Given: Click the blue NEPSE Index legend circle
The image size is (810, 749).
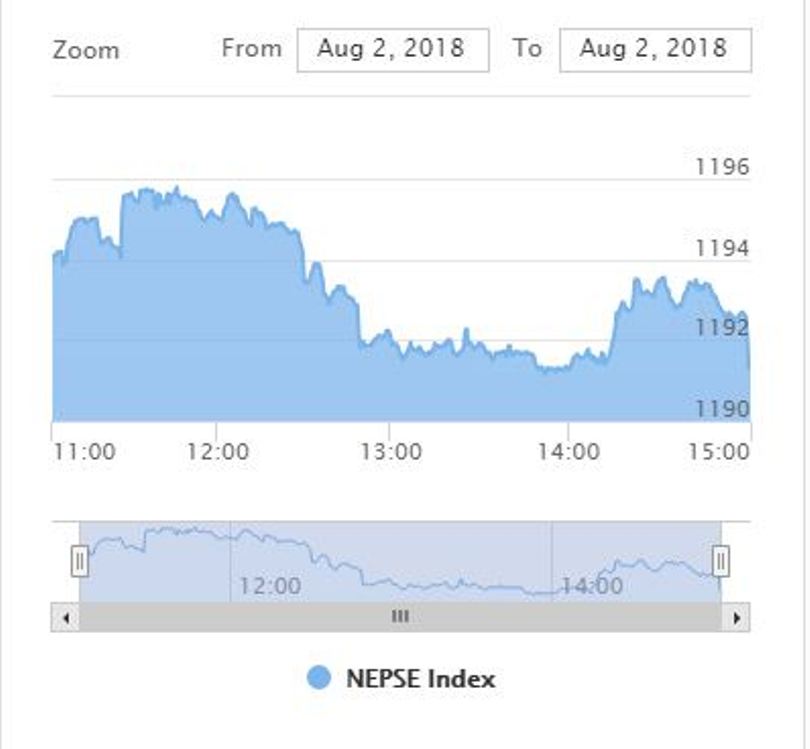Looking at the screenshot, I should 319,678.
